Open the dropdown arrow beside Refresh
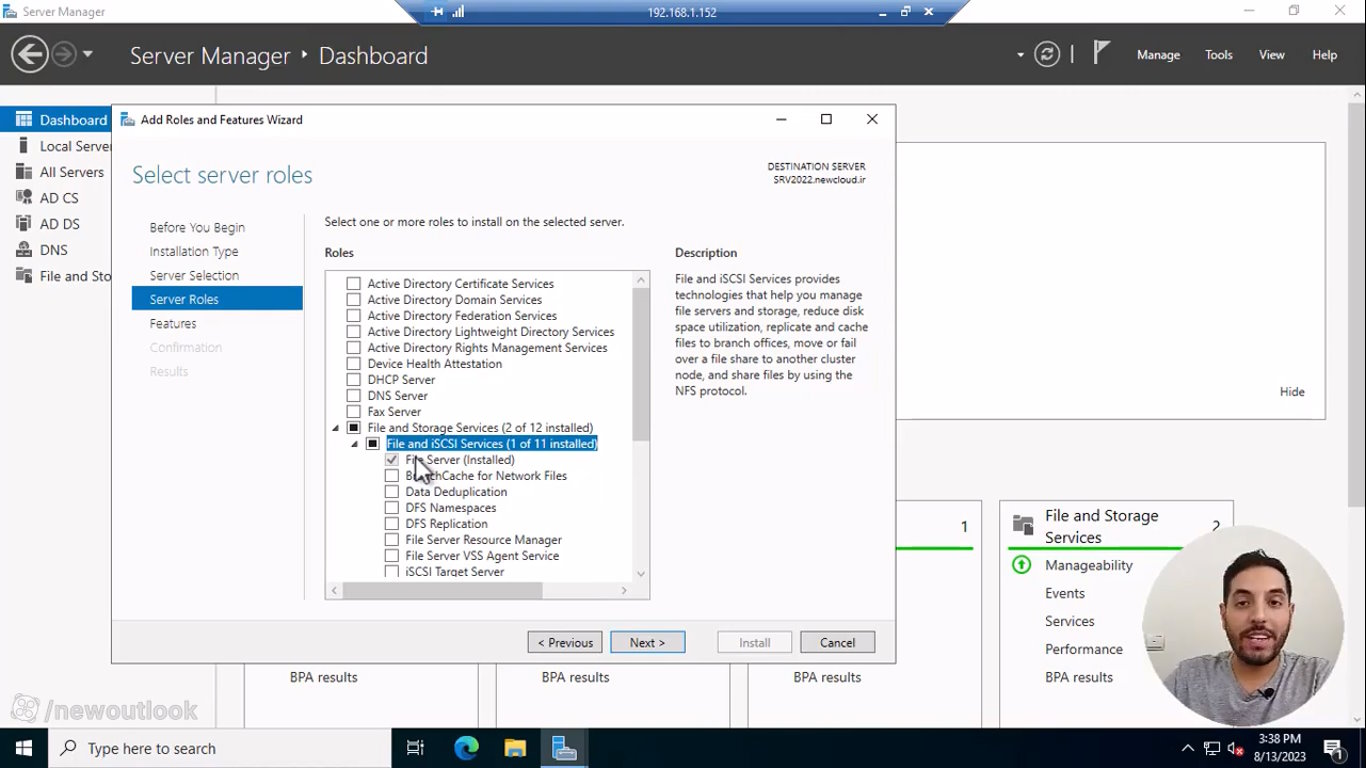 (1020, 55)
